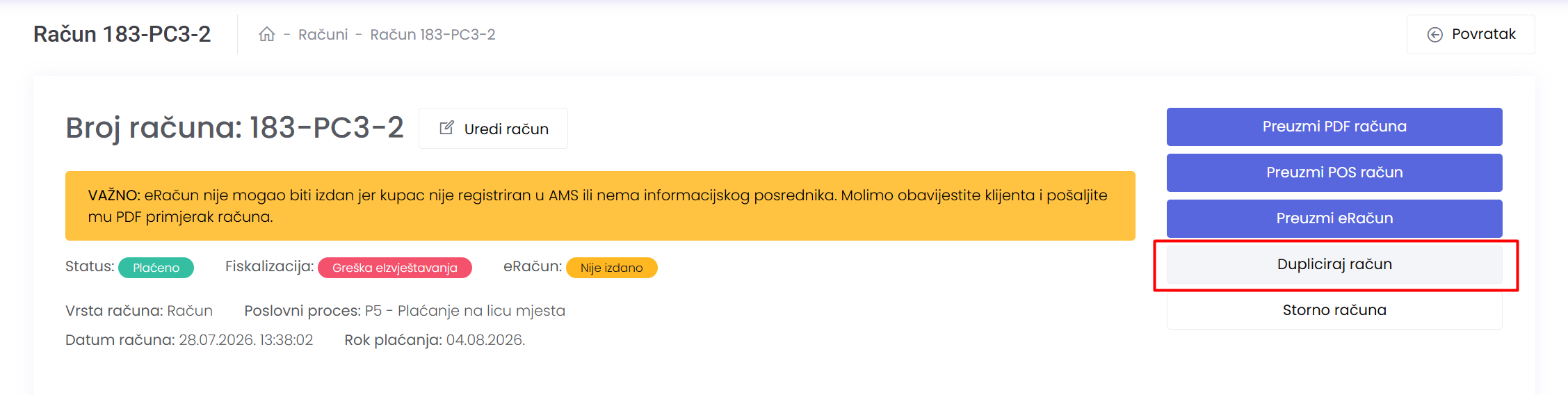The width and height of the screenshot is (1568, 395).
Task: Click the Račun 183-PC3-2 page title
Action: tap(122, 34)
